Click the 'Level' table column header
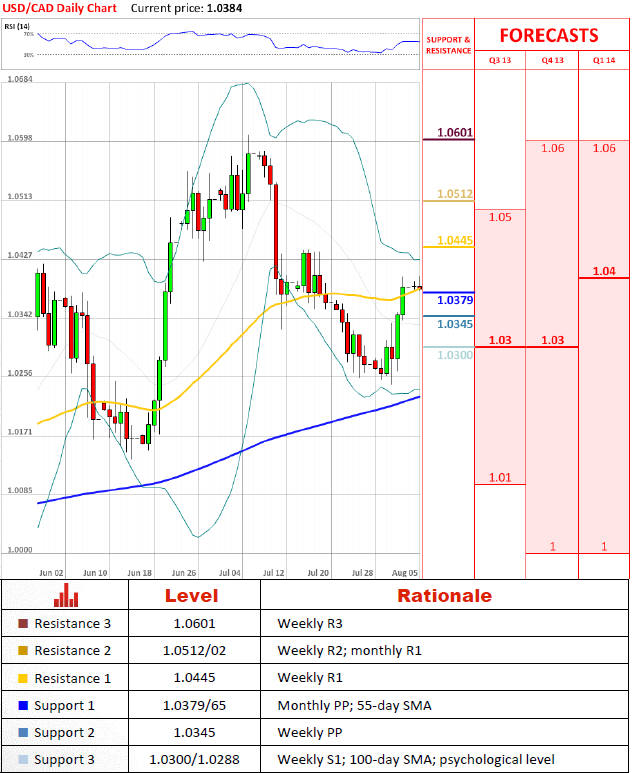This screenshot has height=773, width=633. [191, 596]
